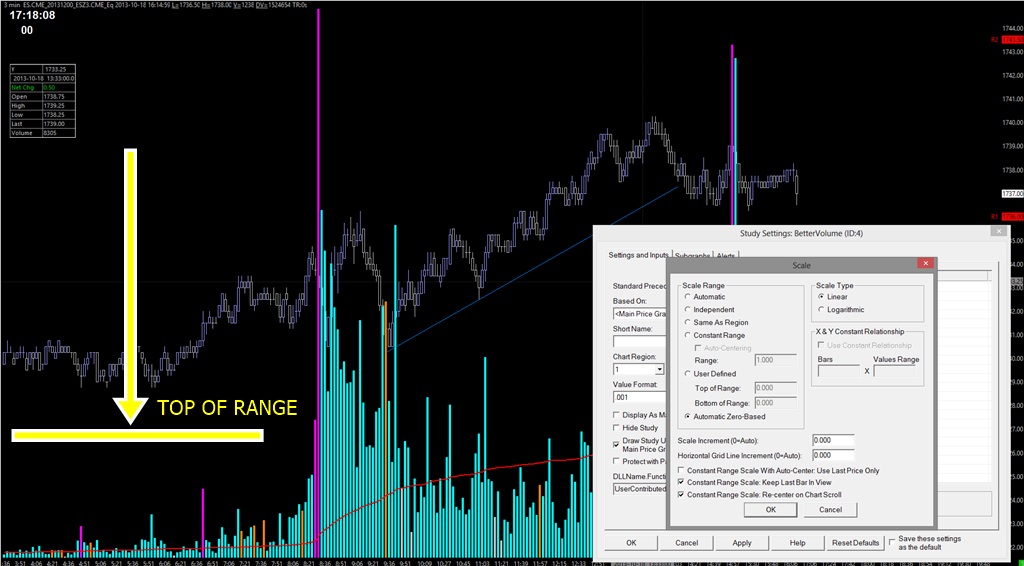Click the DLLName.Function text field

[640, 488]
